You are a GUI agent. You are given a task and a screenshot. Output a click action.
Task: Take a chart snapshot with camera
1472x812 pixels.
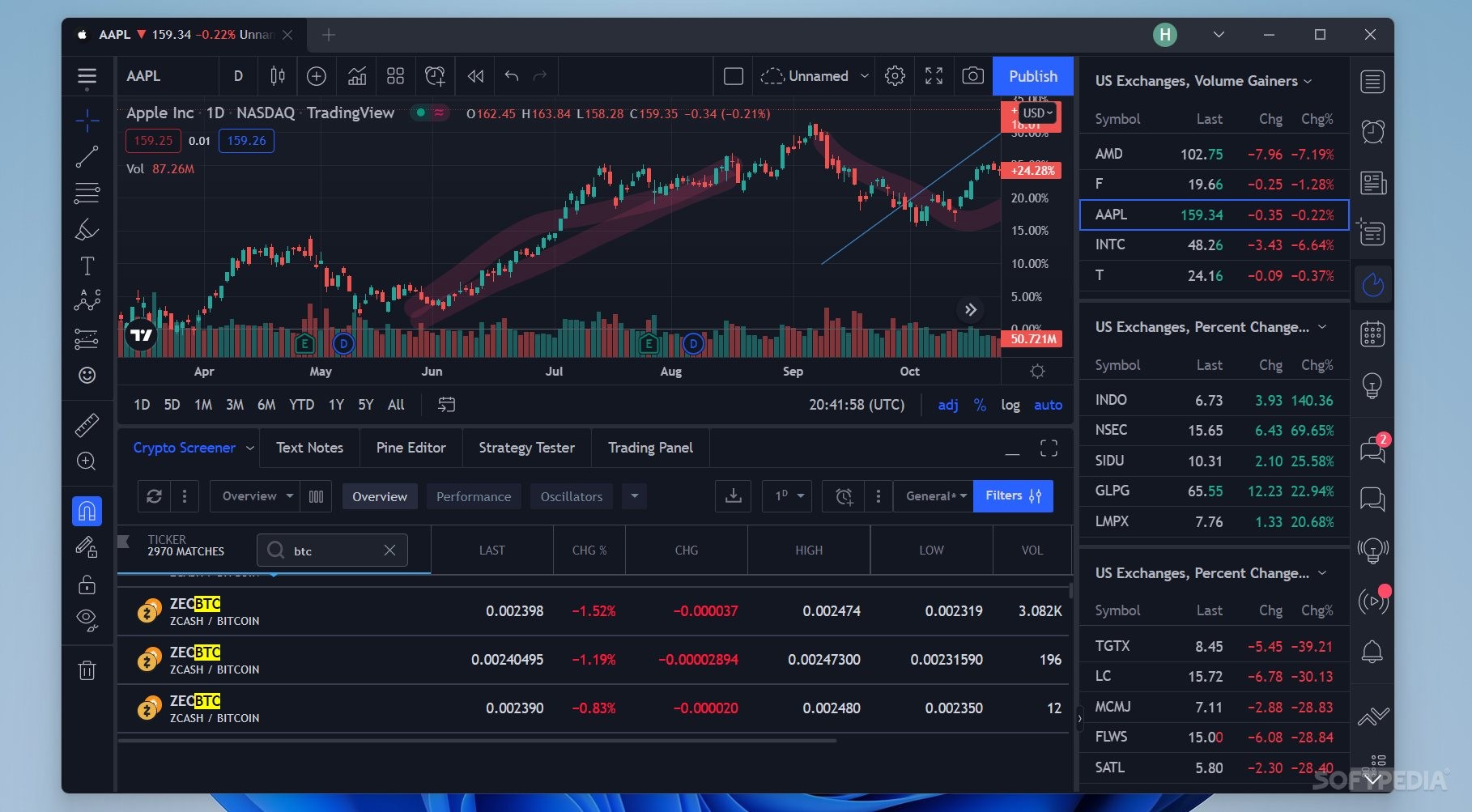(972, 76)
